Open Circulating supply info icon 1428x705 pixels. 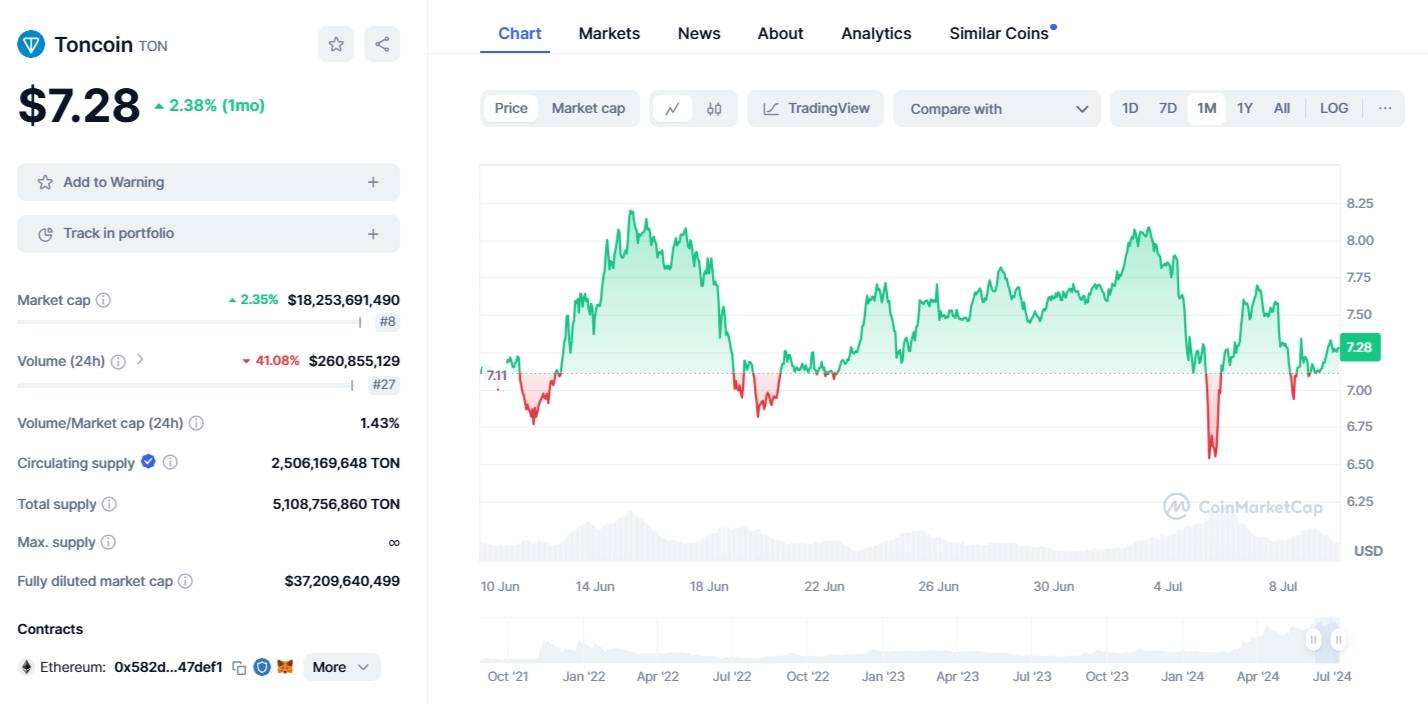[x=170, y=462]
